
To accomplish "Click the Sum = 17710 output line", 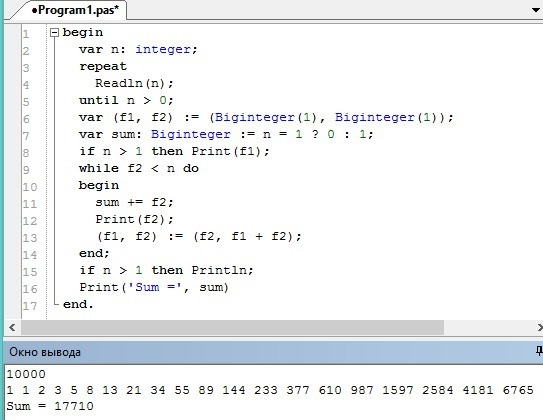I will [50, 406].
